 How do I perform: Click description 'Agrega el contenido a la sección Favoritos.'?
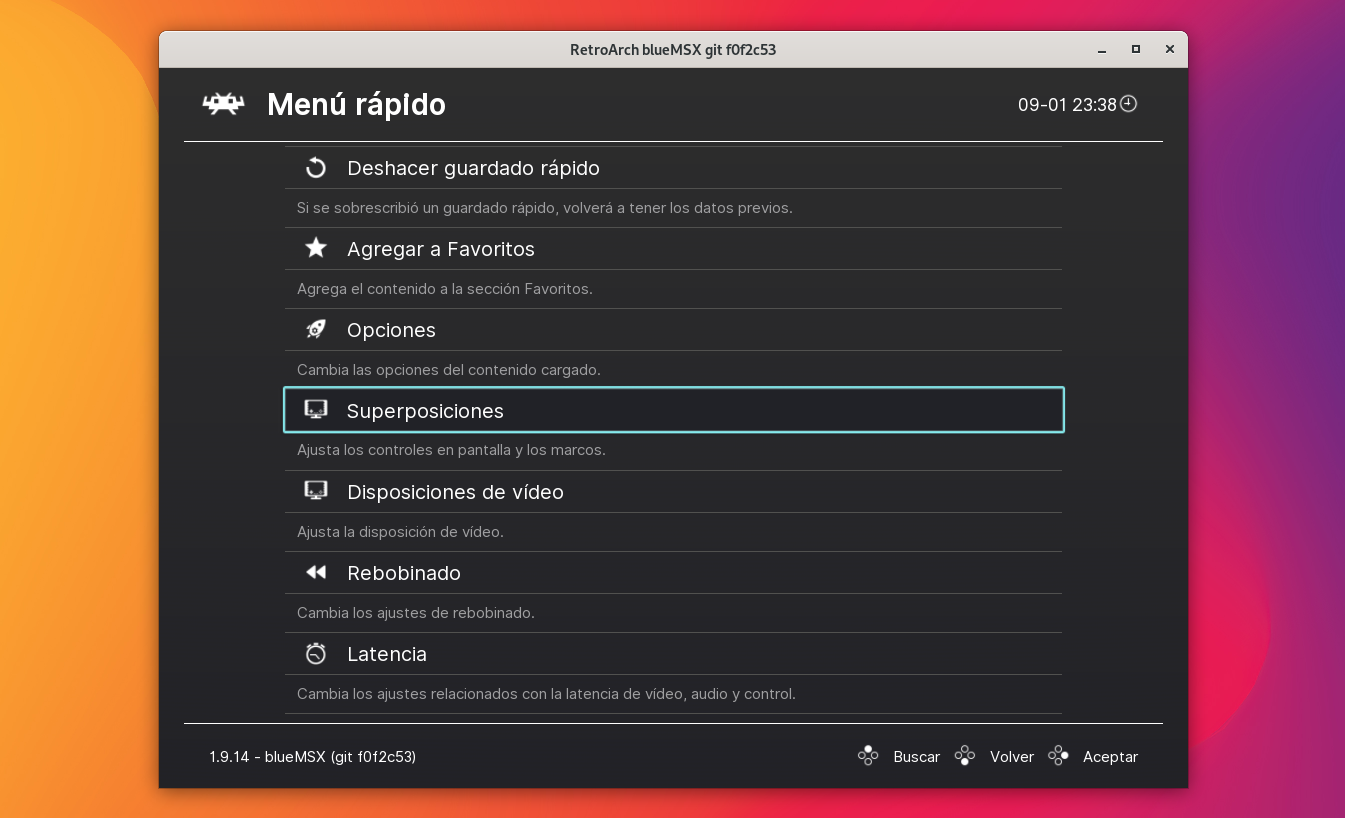click(x=445, y=289)
